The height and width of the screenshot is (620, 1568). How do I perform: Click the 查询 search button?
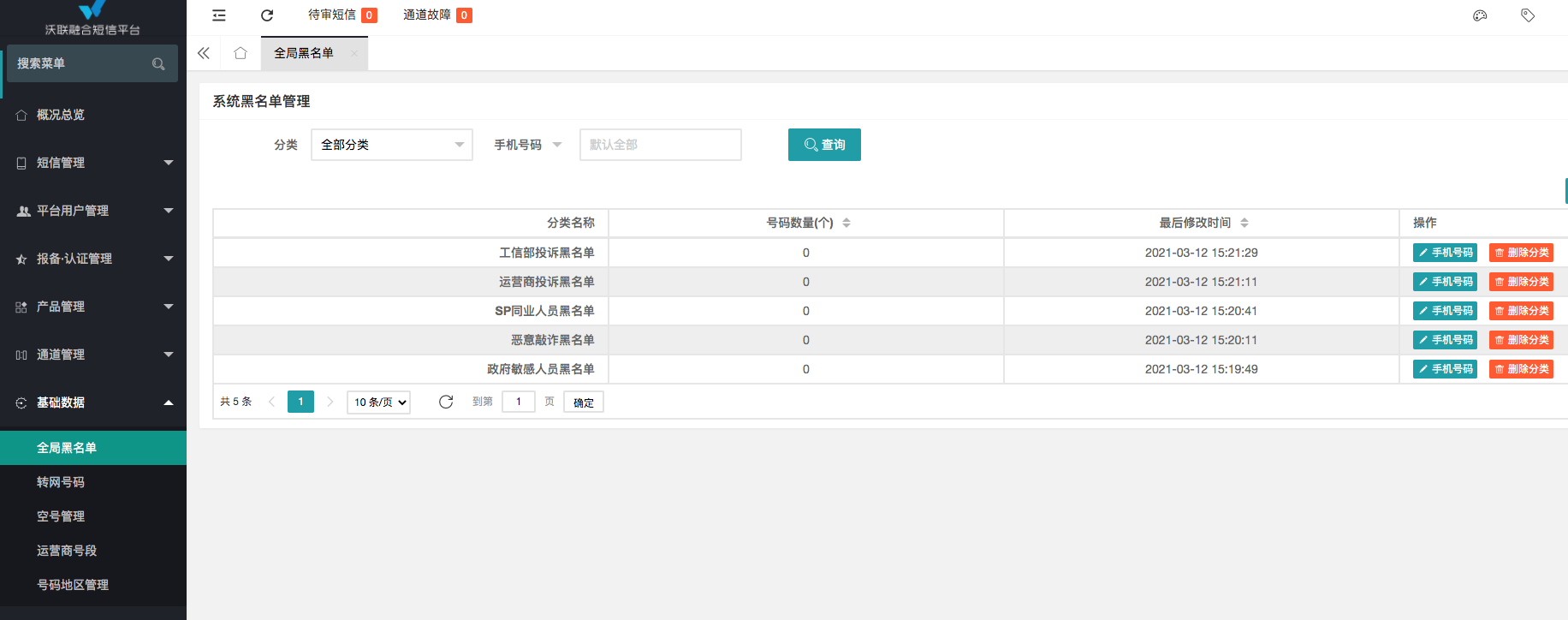pyautogui.click(x=824, y=145)
